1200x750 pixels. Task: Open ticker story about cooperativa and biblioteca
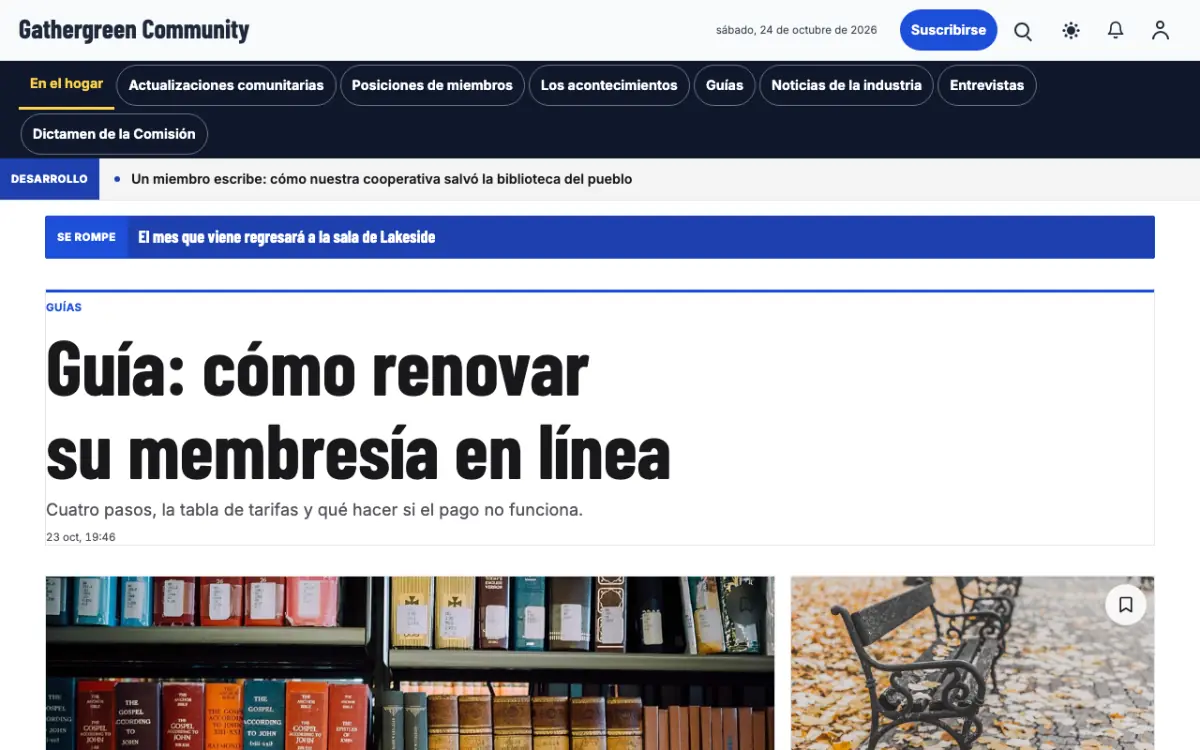click(382, 179)
